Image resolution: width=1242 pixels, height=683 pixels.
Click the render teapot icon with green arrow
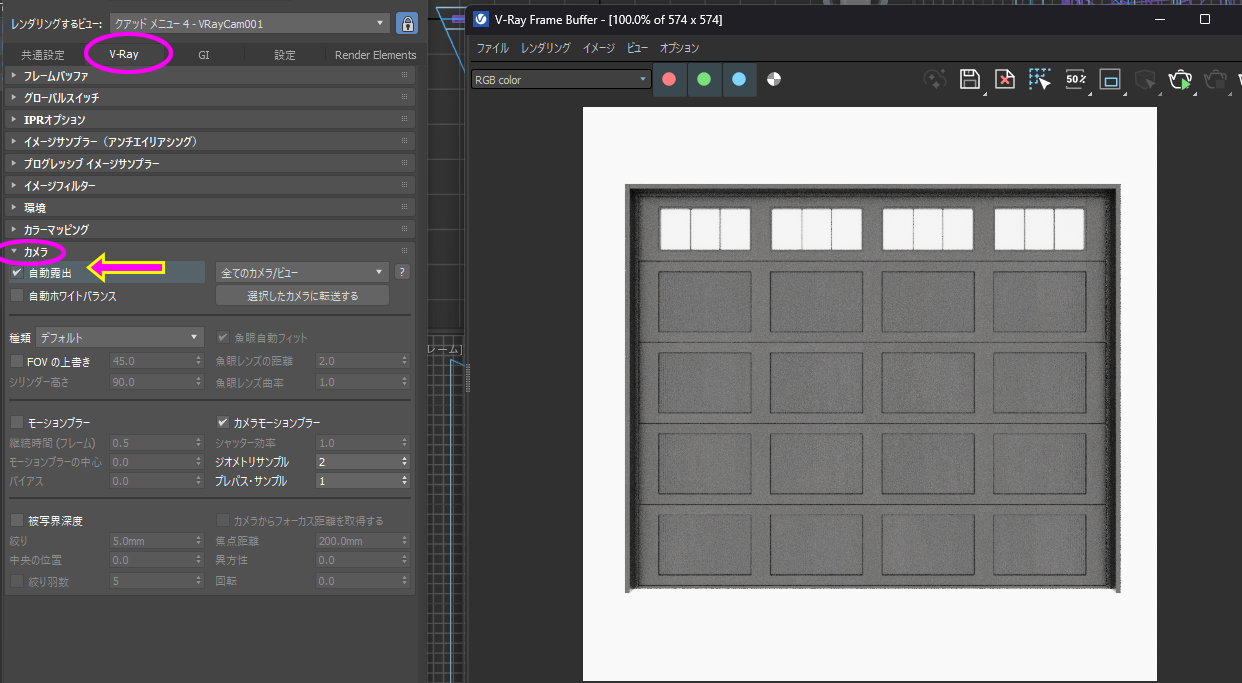coord(1180,80)
